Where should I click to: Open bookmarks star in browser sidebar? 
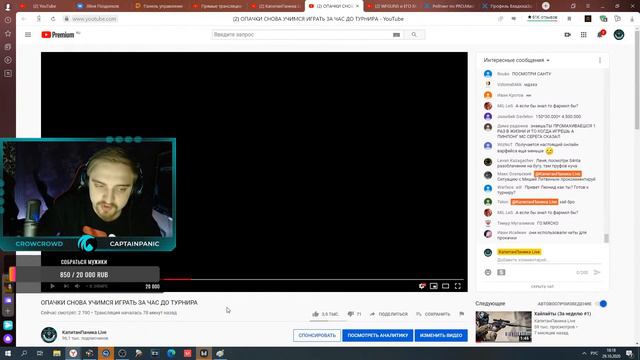tap(8, 33)
